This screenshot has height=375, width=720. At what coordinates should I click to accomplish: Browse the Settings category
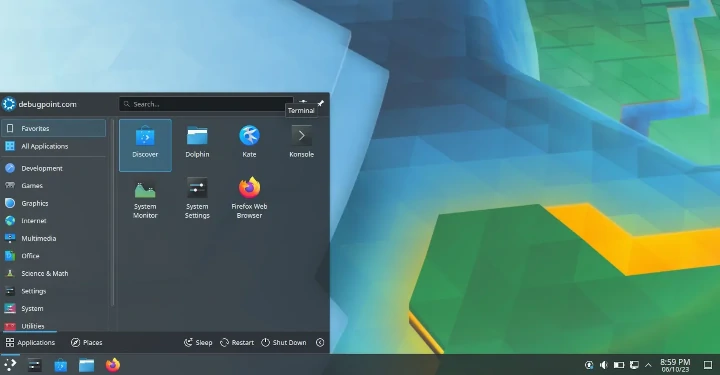coord(53,291)
